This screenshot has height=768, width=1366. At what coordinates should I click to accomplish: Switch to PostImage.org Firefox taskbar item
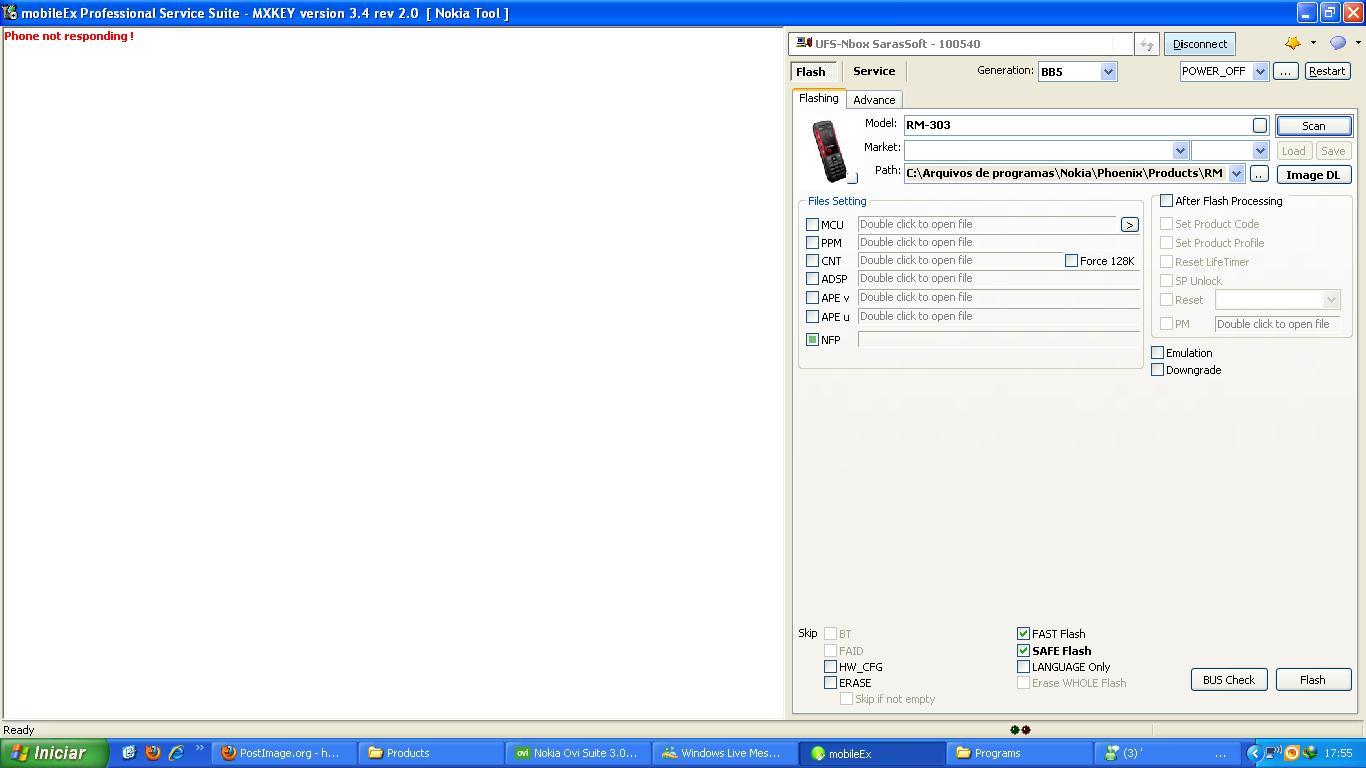pos(286,753)
